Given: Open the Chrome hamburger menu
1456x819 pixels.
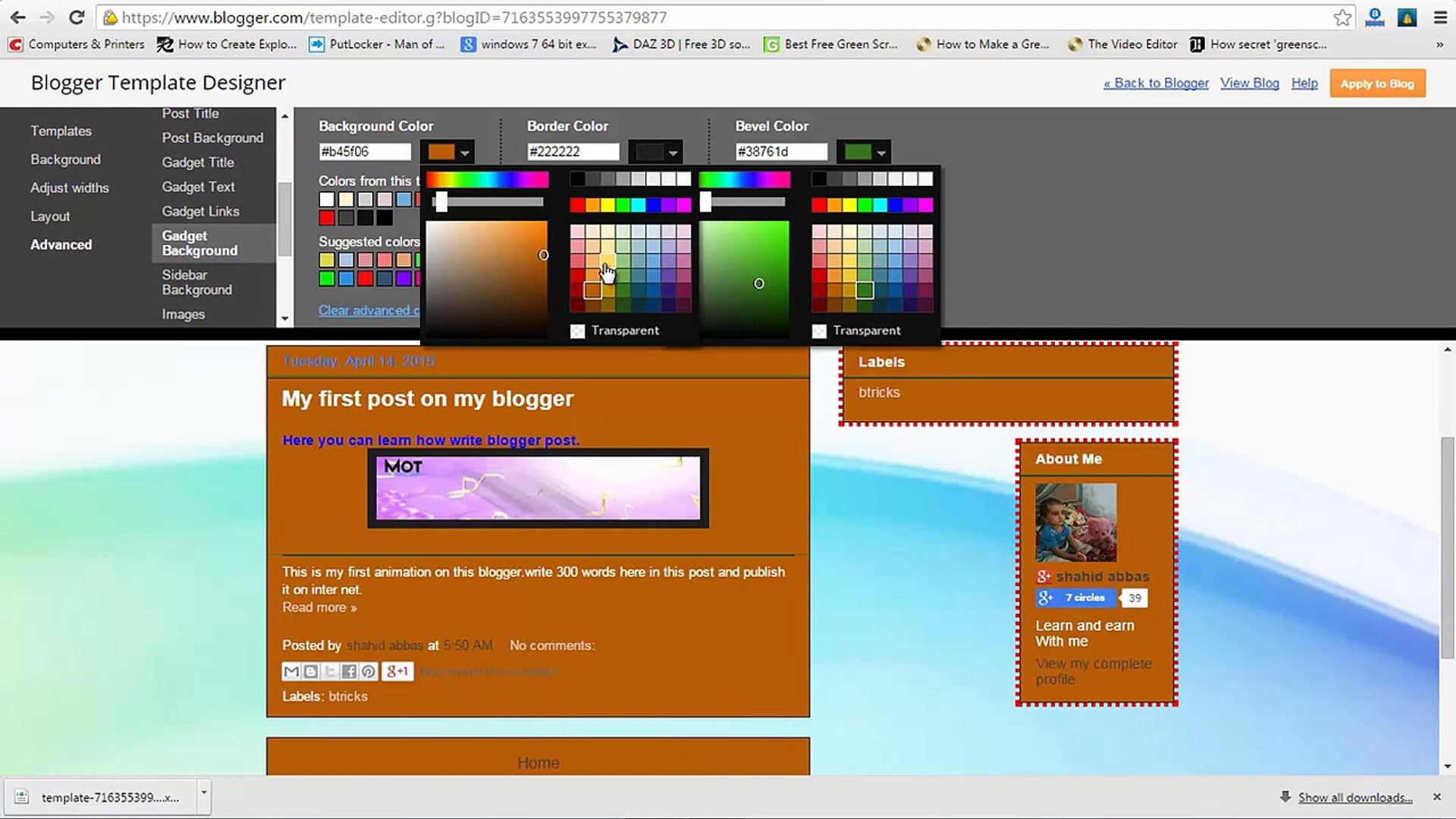Looking at the screenshot, I should (1440, 17).
